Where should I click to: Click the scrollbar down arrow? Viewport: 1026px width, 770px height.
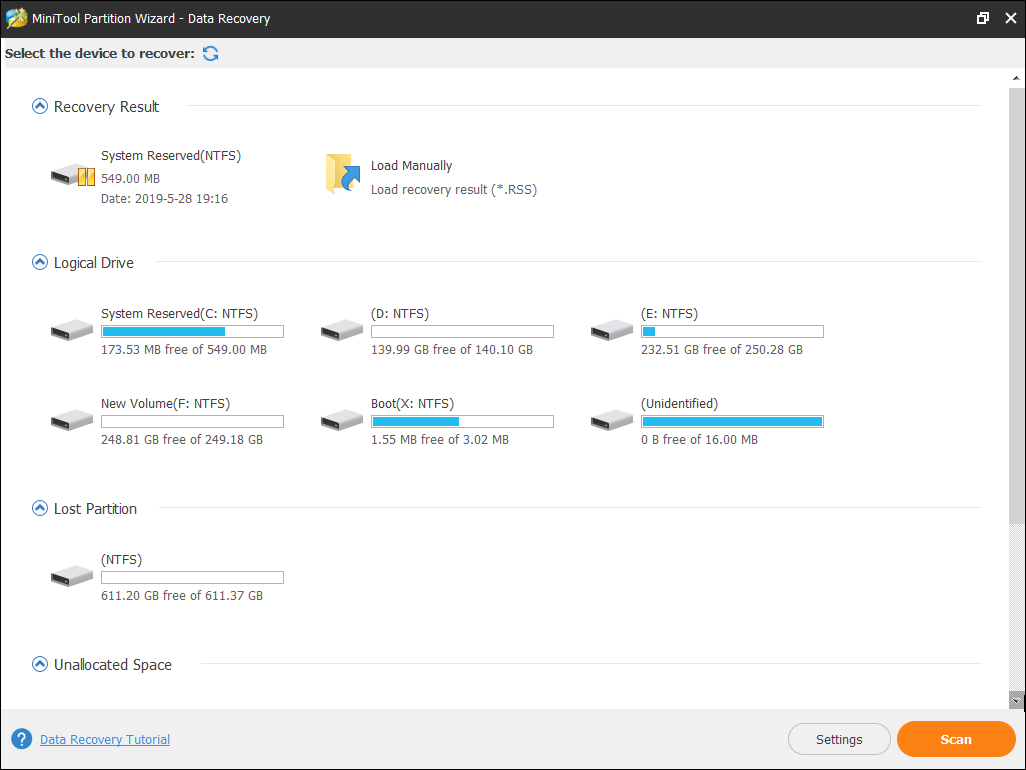pyautogui.click(x=1017, y=701)
